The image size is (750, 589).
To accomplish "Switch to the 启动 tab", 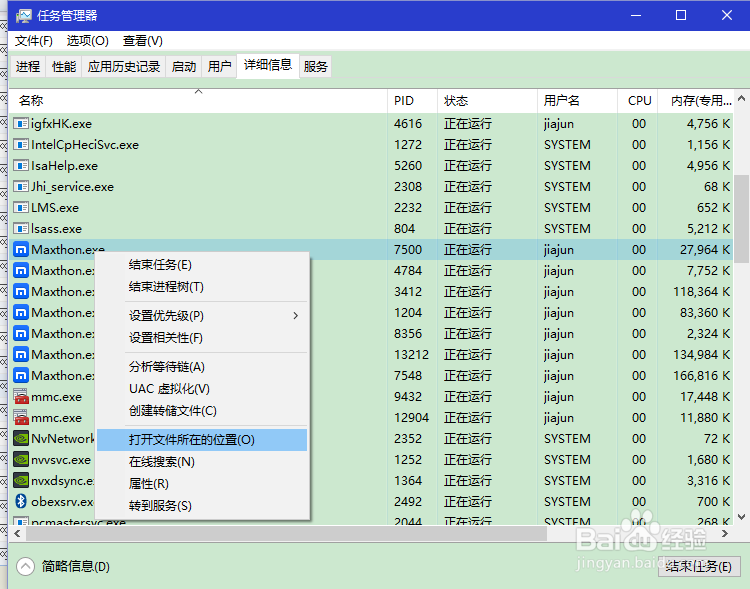I will (184, 67).
